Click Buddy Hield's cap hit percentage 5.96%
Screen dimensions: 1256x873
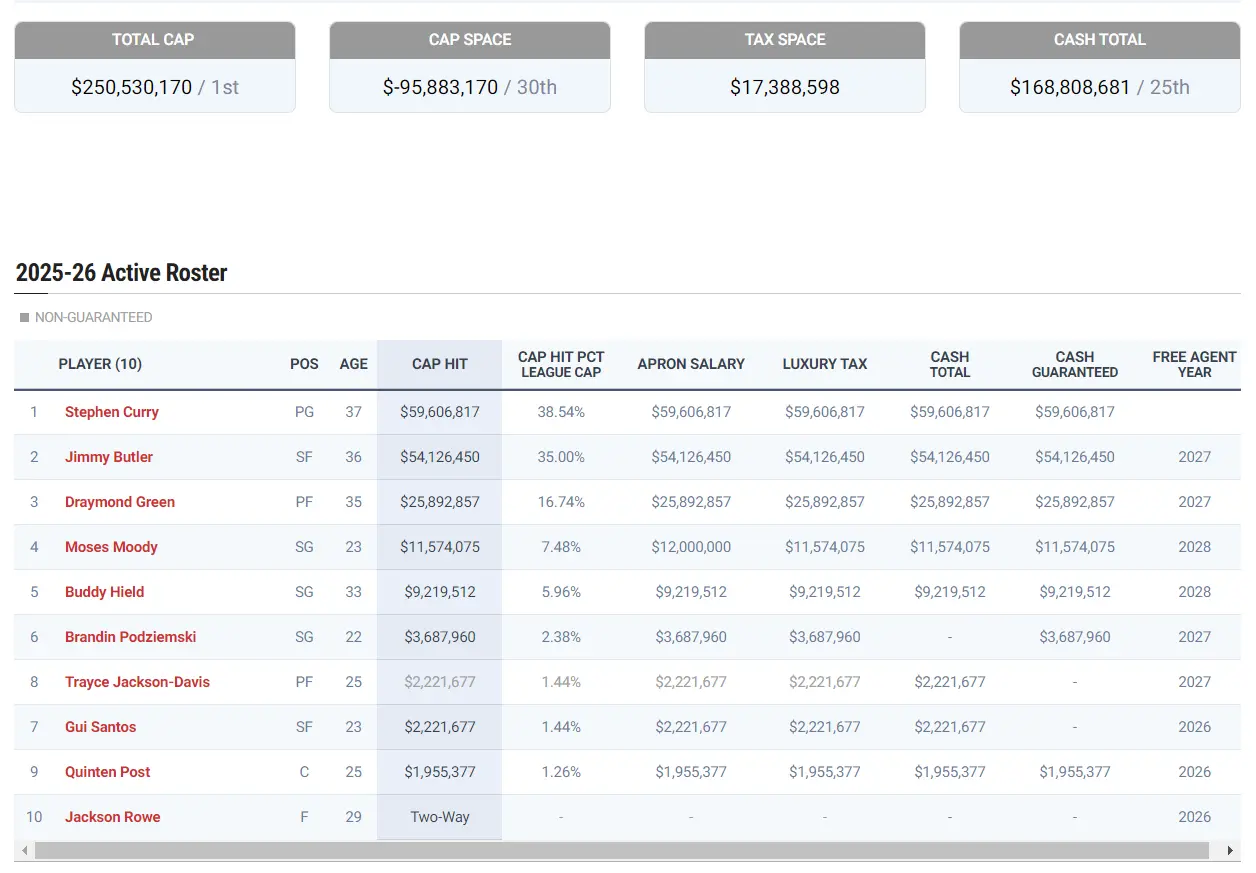[561, 592]
